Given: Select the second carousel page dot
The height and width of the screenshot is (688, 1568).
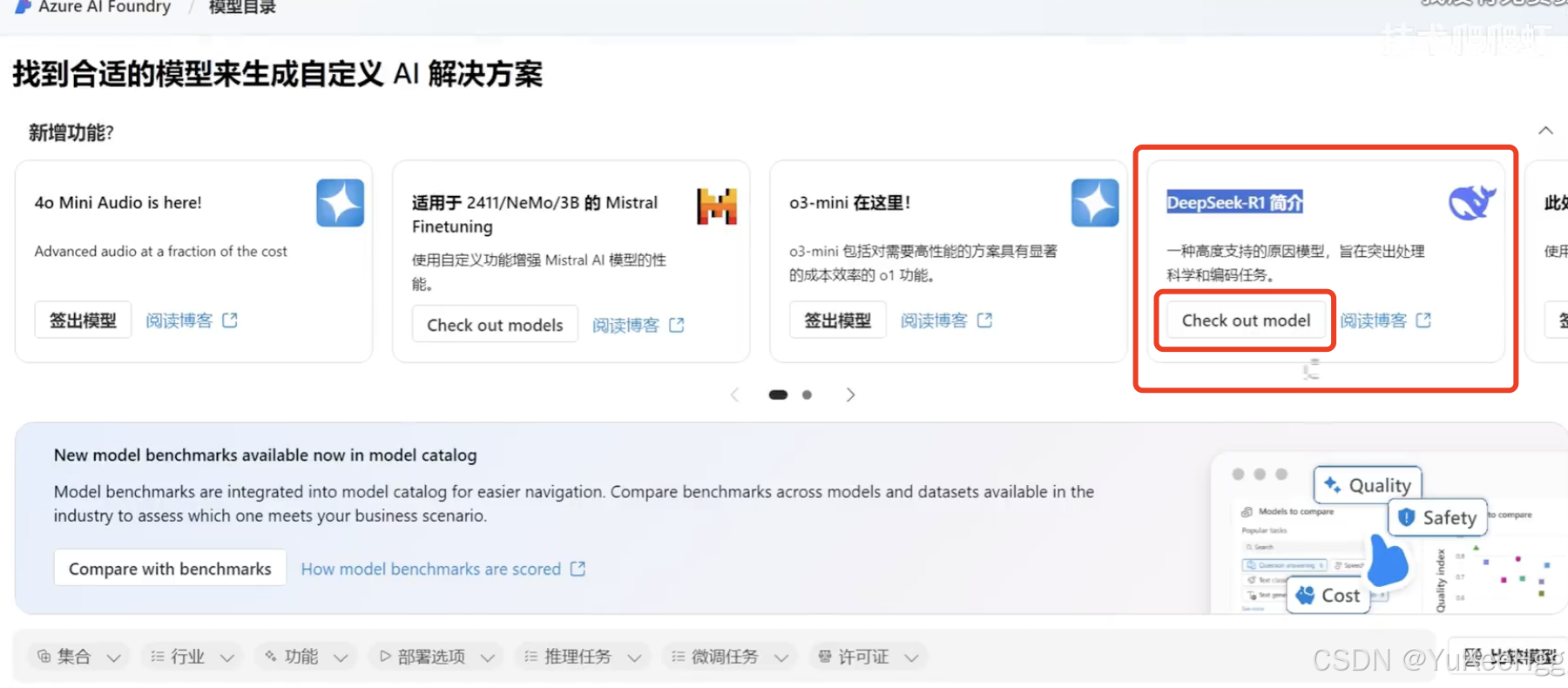Looking at the screenshot, I should tap(808, 395).
